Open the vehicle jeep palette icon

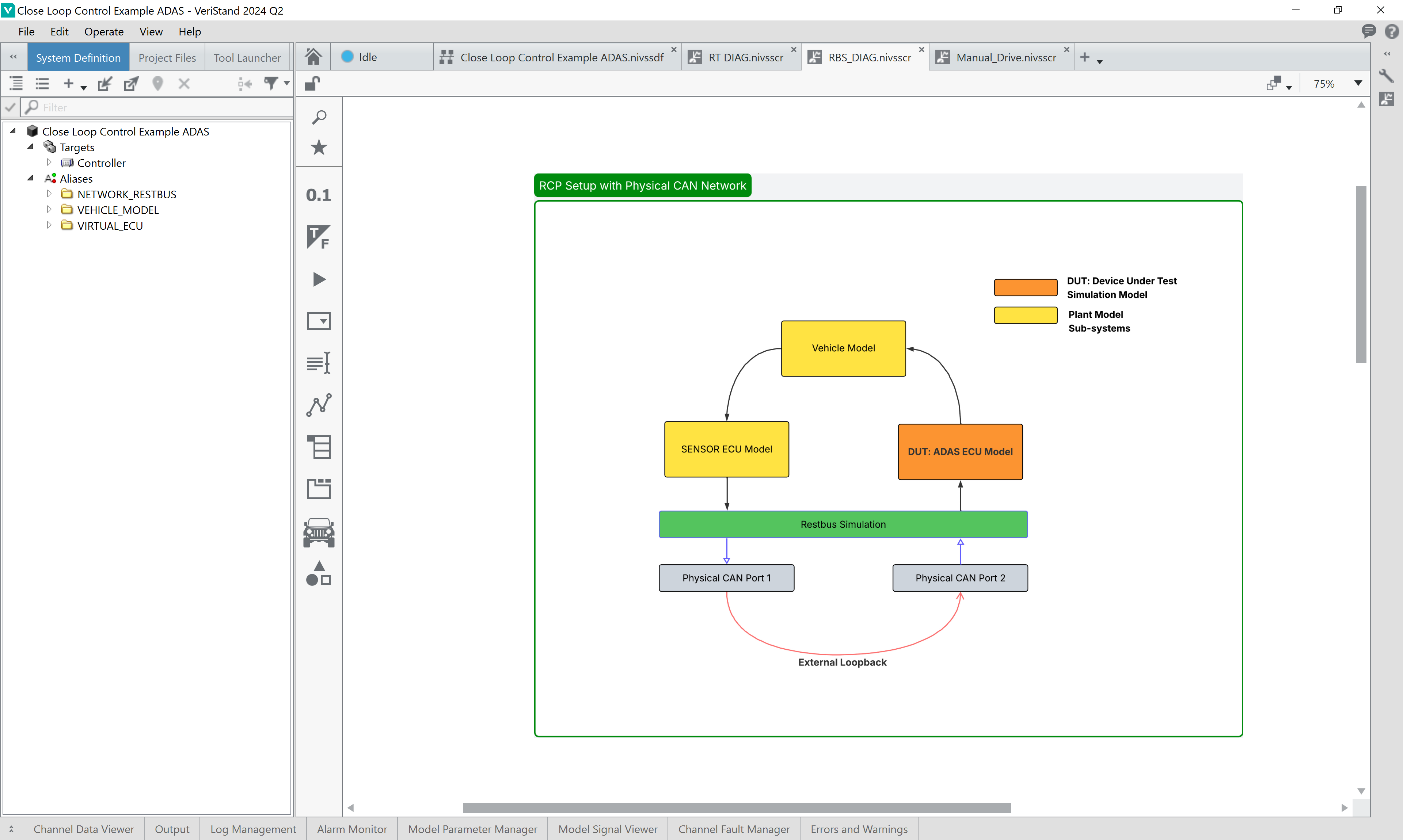click(318, 532)
